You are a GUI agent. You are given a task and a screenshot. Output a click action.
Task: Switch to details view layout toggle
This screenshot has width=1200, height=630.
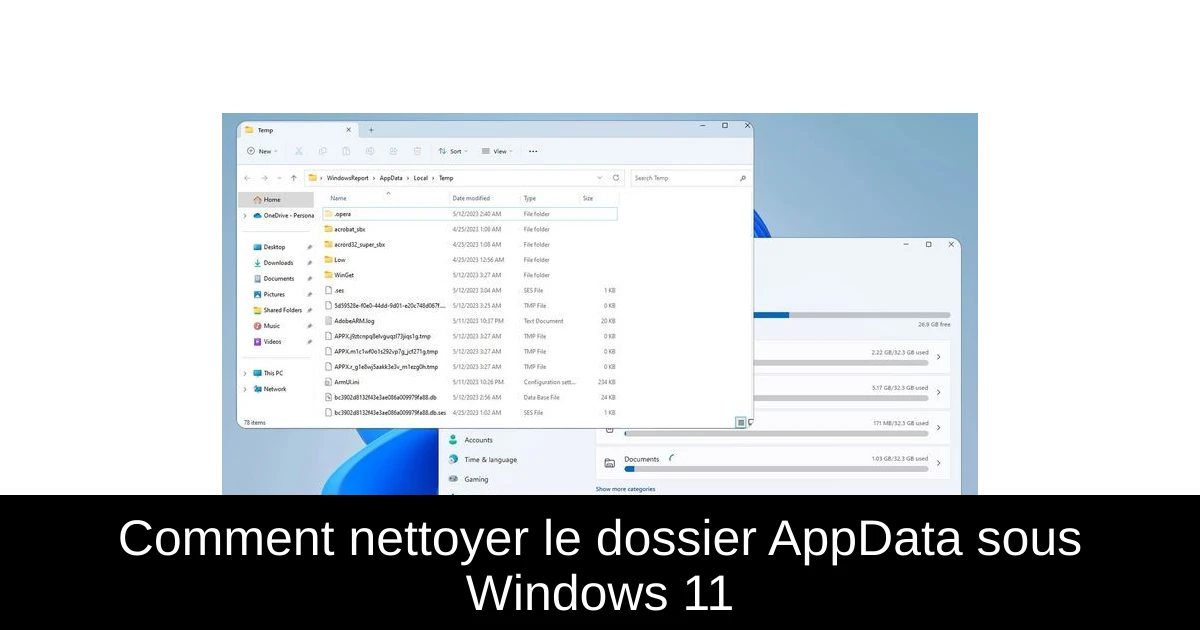740,422
